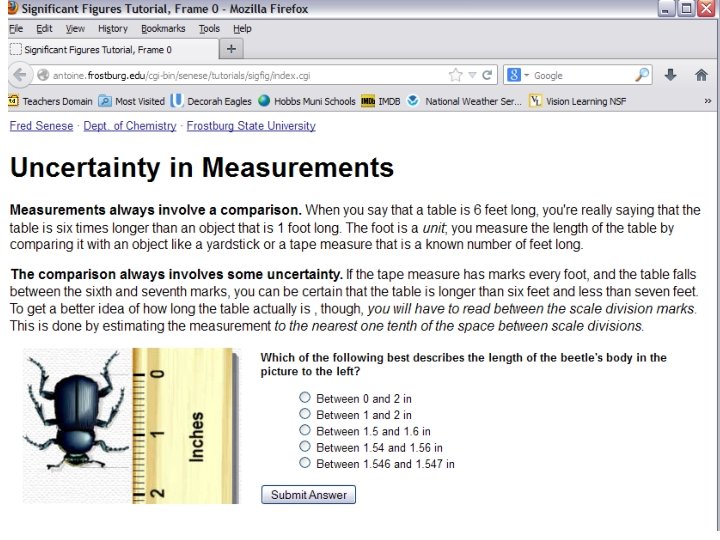The image size is (720, 540).
Task: Open the Edit menu
Action: pos(44,28)
